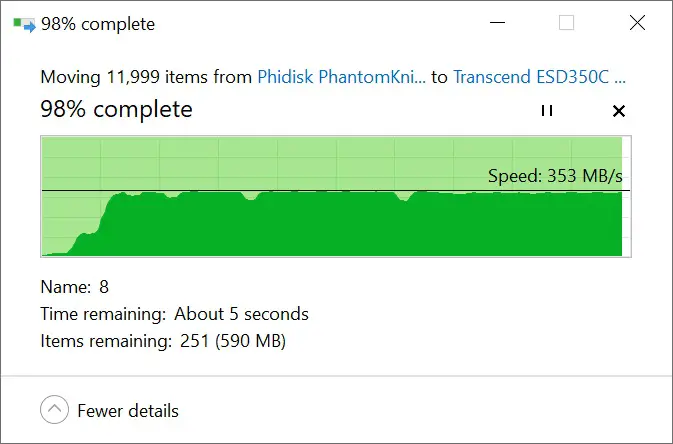Click the Name: 8 current file row
The width and height of the screenshot is (673, 444).
pyautogui.click(x=75, y=287)
